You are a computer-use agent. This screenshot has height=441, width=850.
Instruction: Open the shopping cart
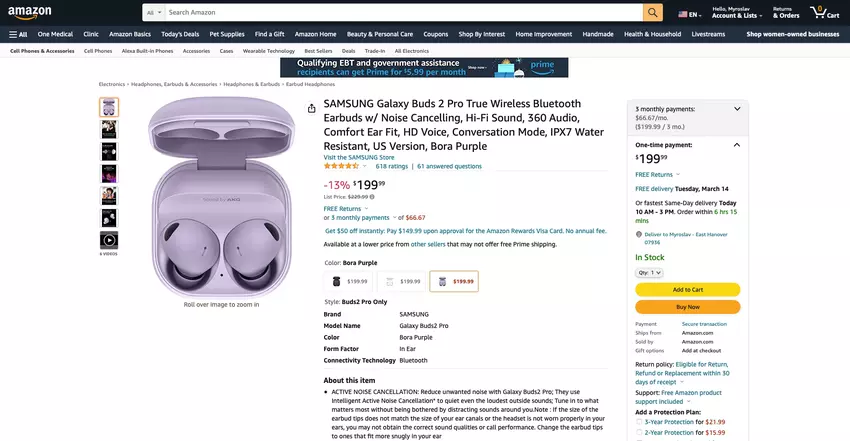click(x=824, y=13)
